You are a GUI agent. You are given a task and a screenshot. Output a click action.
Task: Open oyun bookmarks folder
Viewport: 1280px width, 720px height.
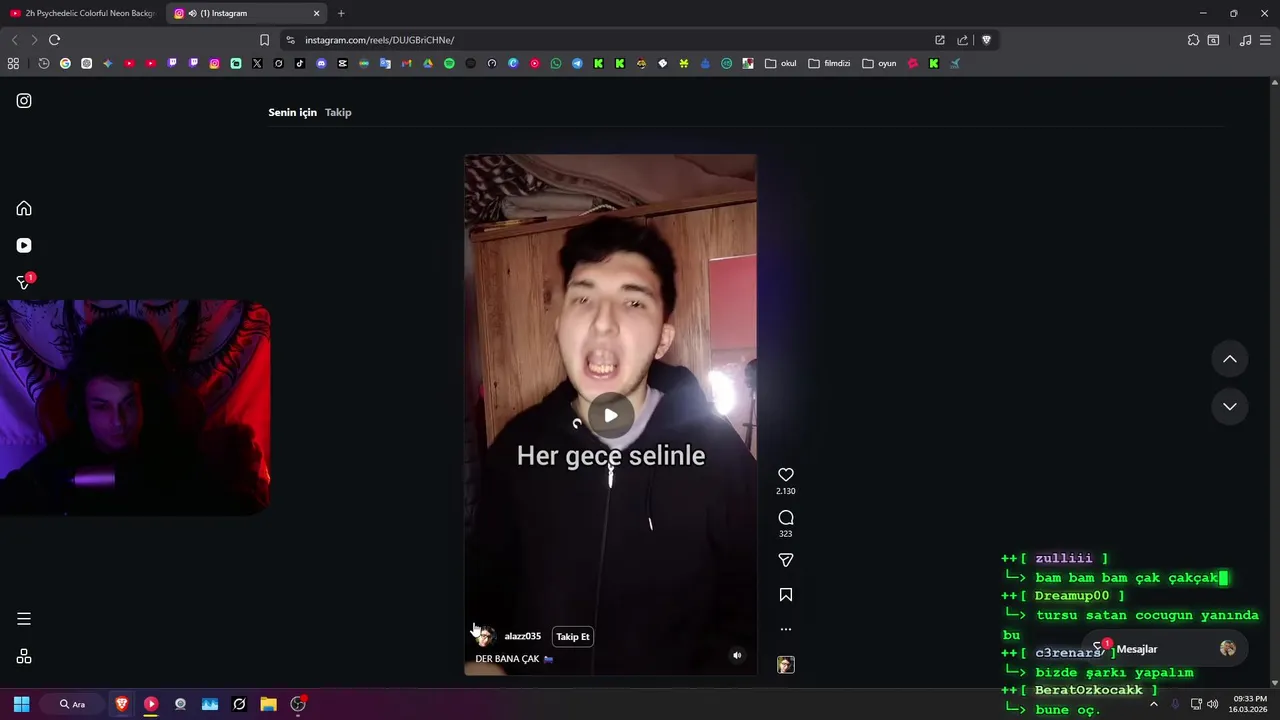(880, 63)
